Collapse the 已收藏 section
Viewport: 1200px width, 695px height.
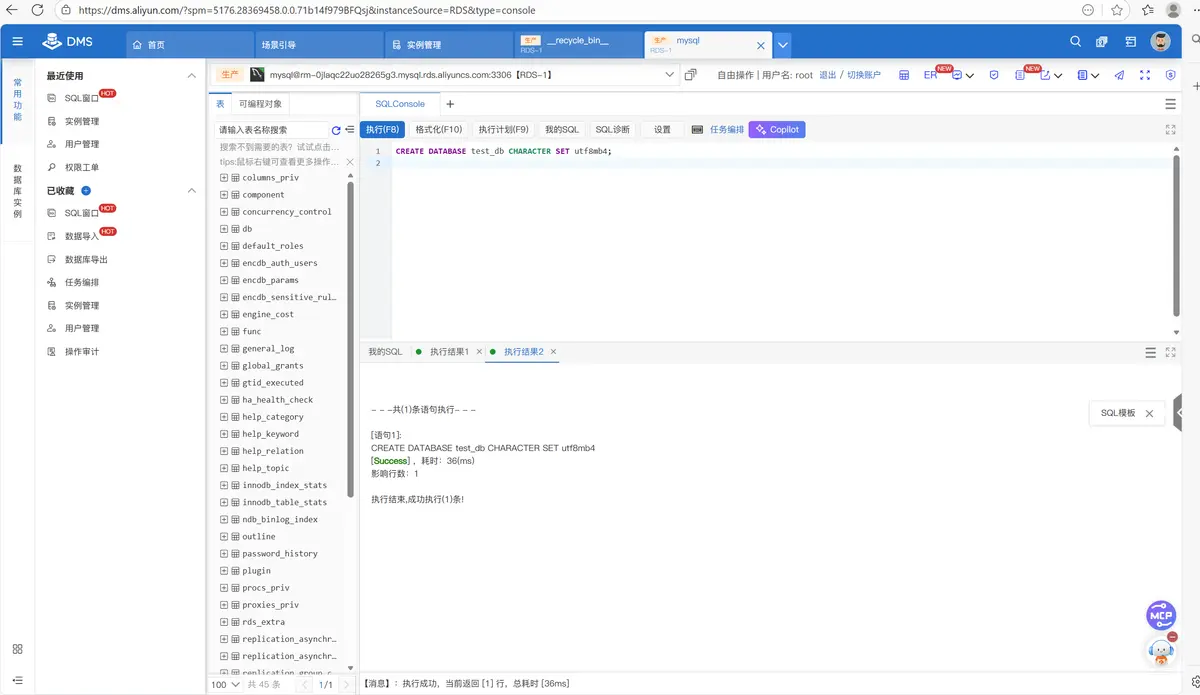(192, 190)
